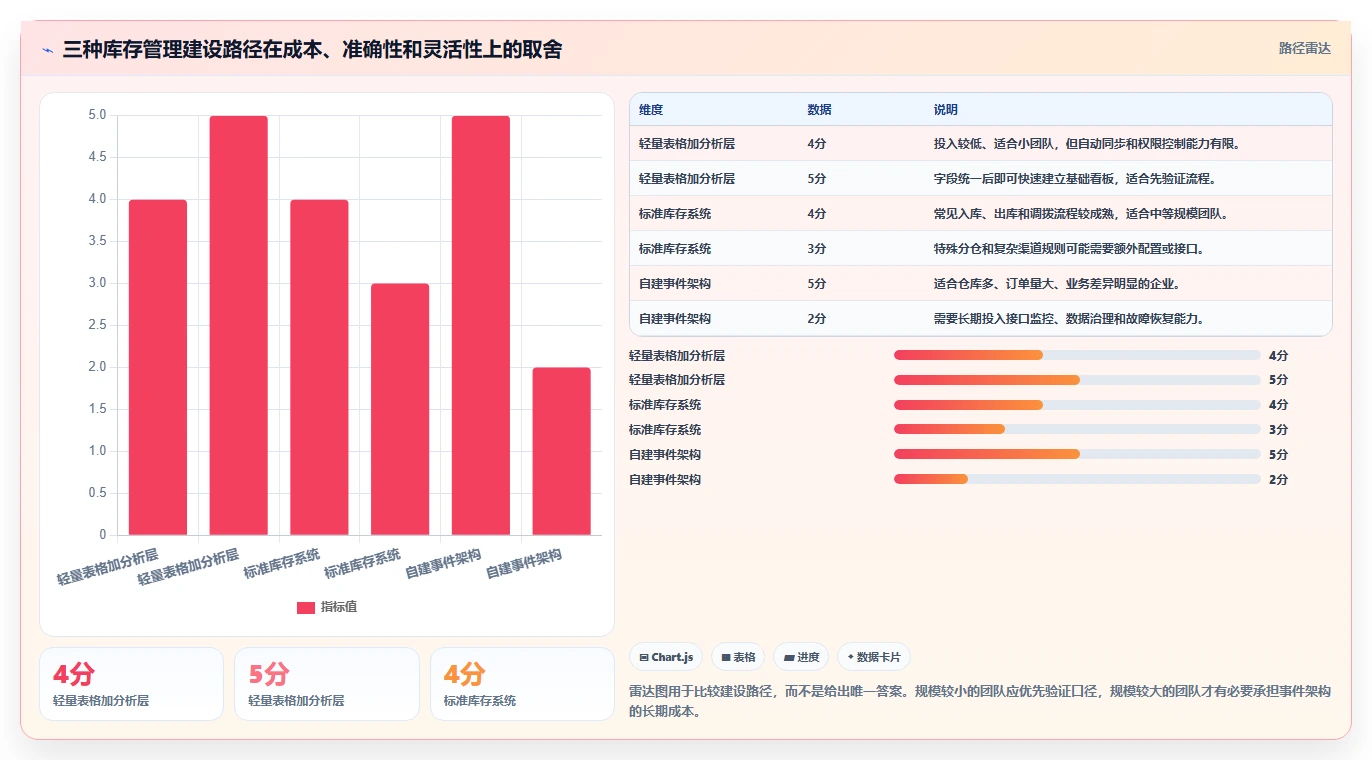Click the 0 y-axis label
Screen dimensions: 1372x760
coord(103,535)
